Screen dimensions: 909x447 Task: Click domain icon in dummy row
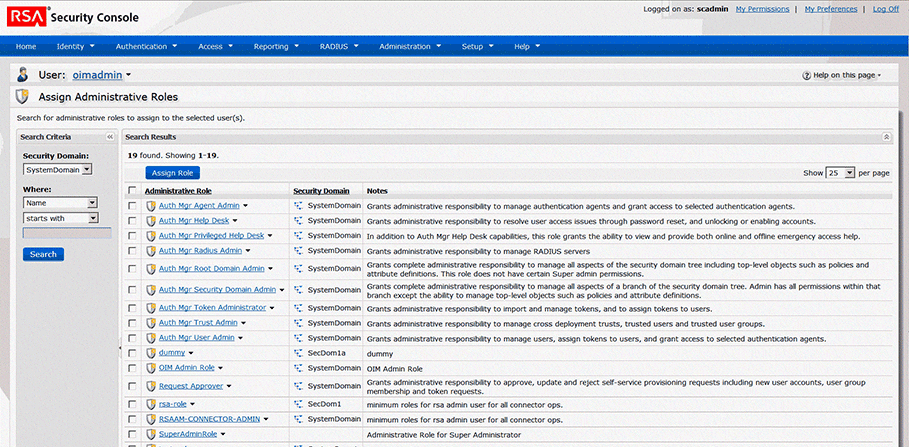299,353
